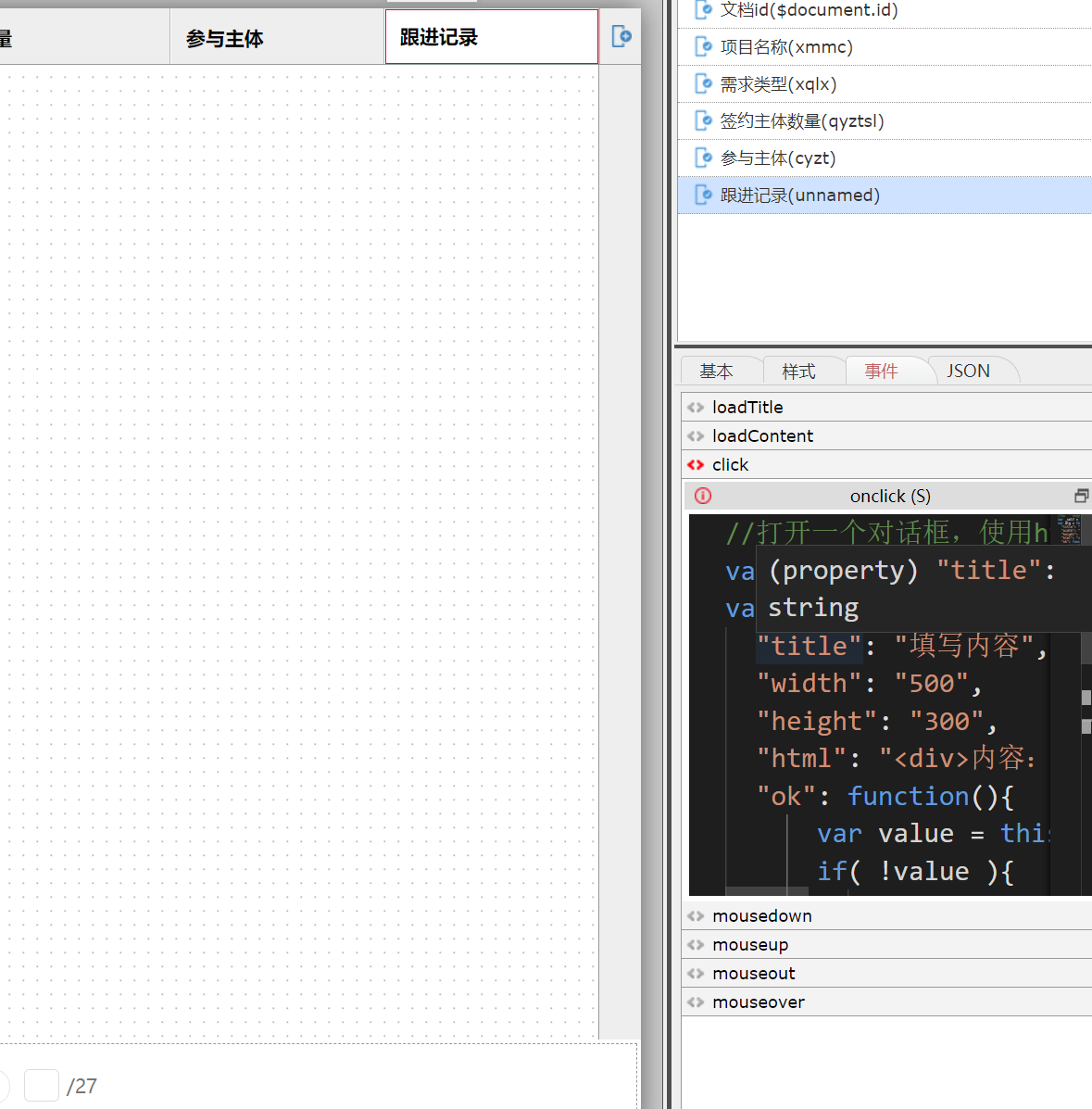Expand the mouseout event row
Viewport: 1092px width, 1109px height.
tap(753, 974)
